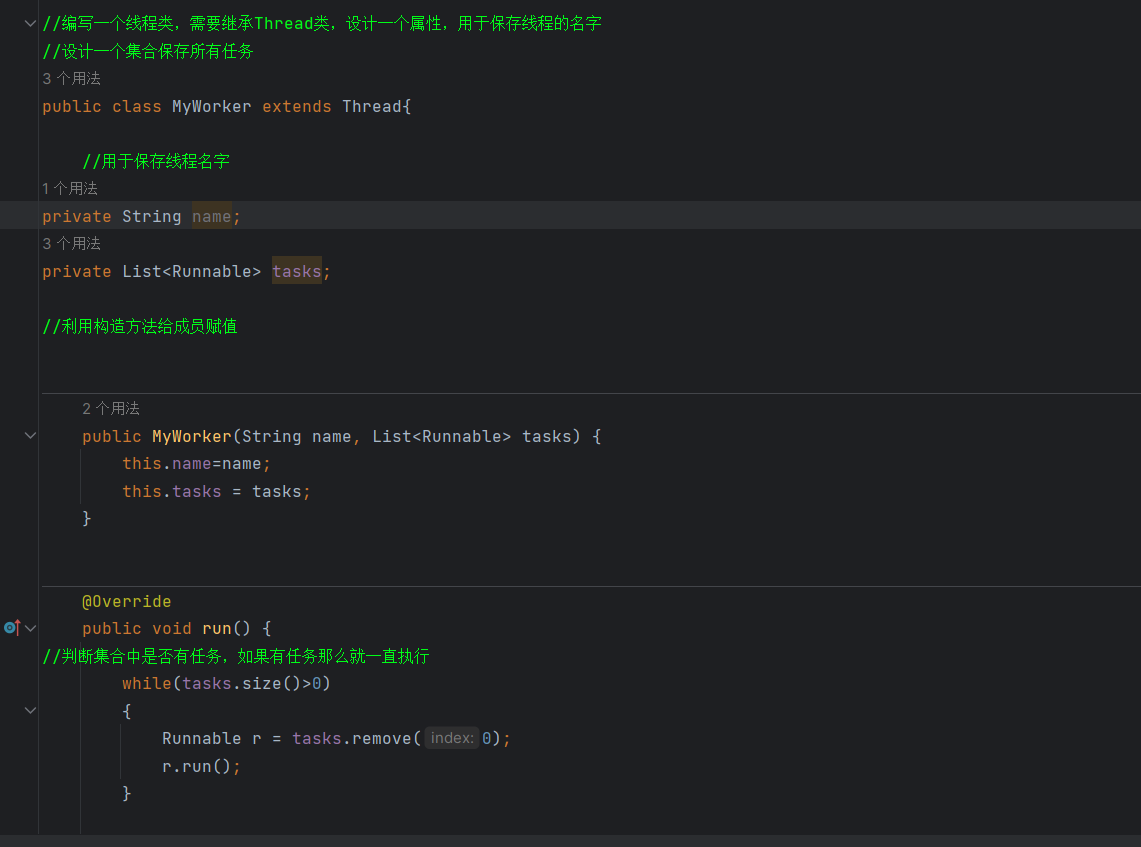Click String type in private name field

[x=151, y=216]
